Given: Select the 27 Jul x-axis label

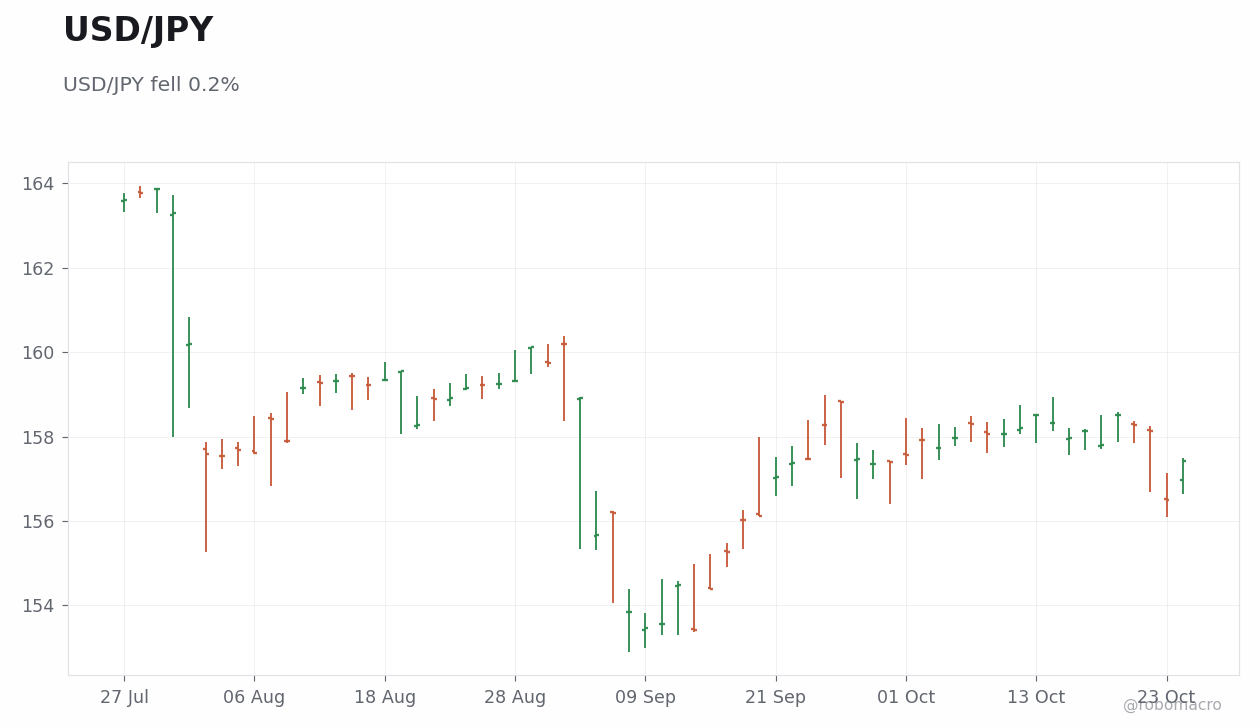Looking at the screenshot, I should point(124,697).
